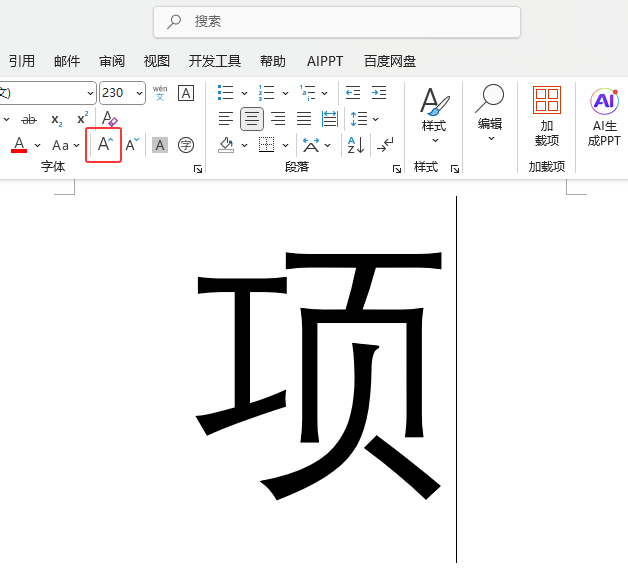Image resolution: width=628 pixels, height=585 pixels.
Task: Open font dialog launcher
Action: 198,169
